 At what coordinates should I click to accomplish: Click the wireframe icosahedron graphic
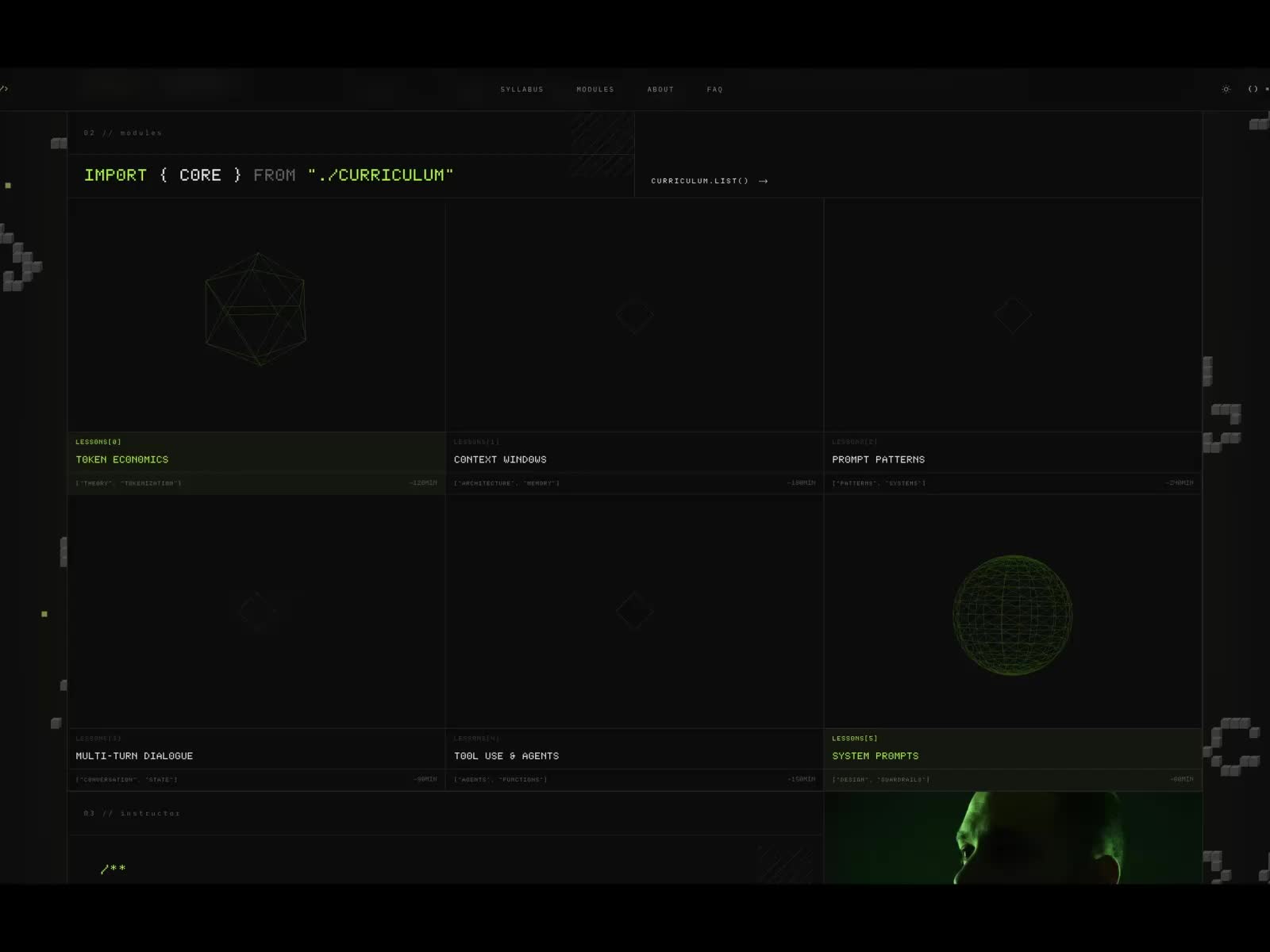256,309
